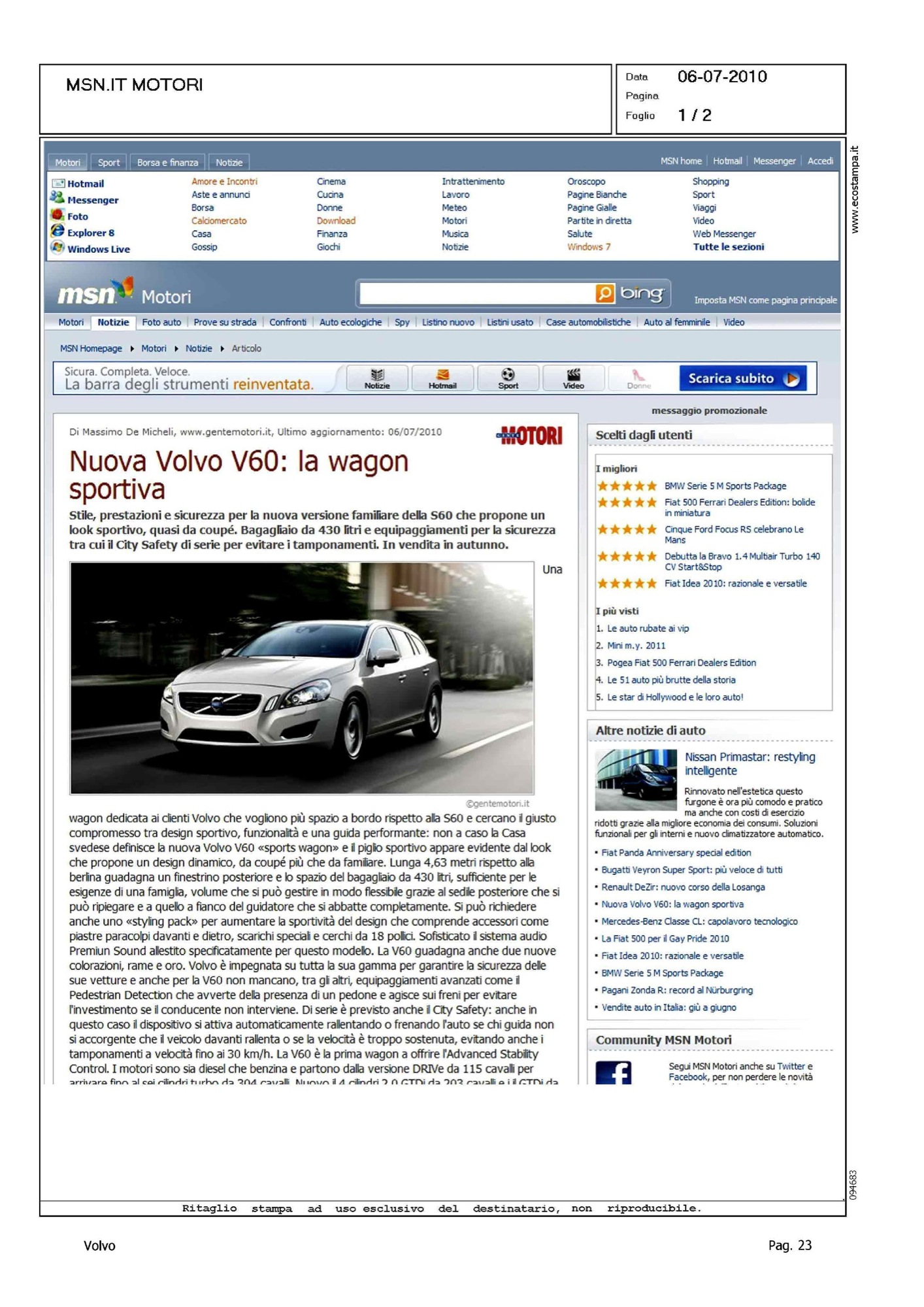Image resolution: width=924 pixels, height=1307 pixels.
Task: Open the Nissan Primastar article link
Action: 750,763
